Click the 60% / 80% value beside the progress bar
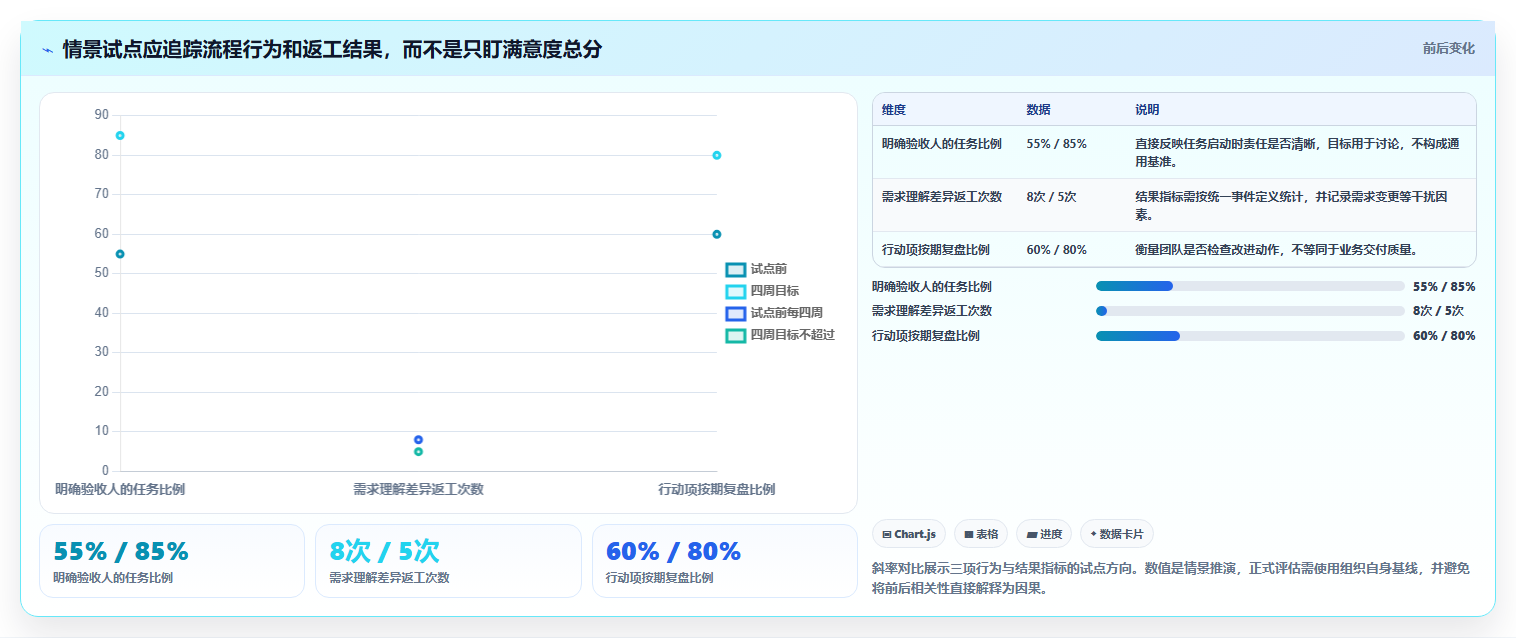Screen dimensions: 1516x638 [x=1444, y=336]
